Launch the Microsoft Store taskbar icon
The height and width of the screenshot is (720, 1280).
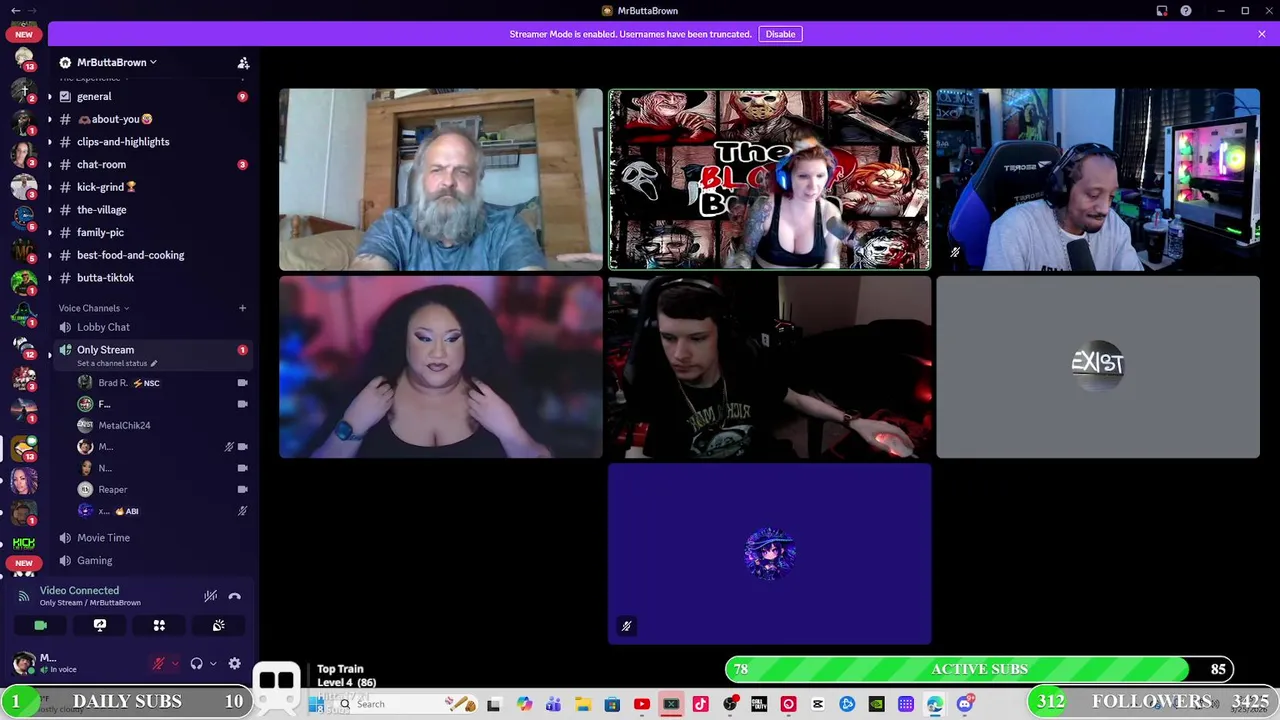(612, 704)
